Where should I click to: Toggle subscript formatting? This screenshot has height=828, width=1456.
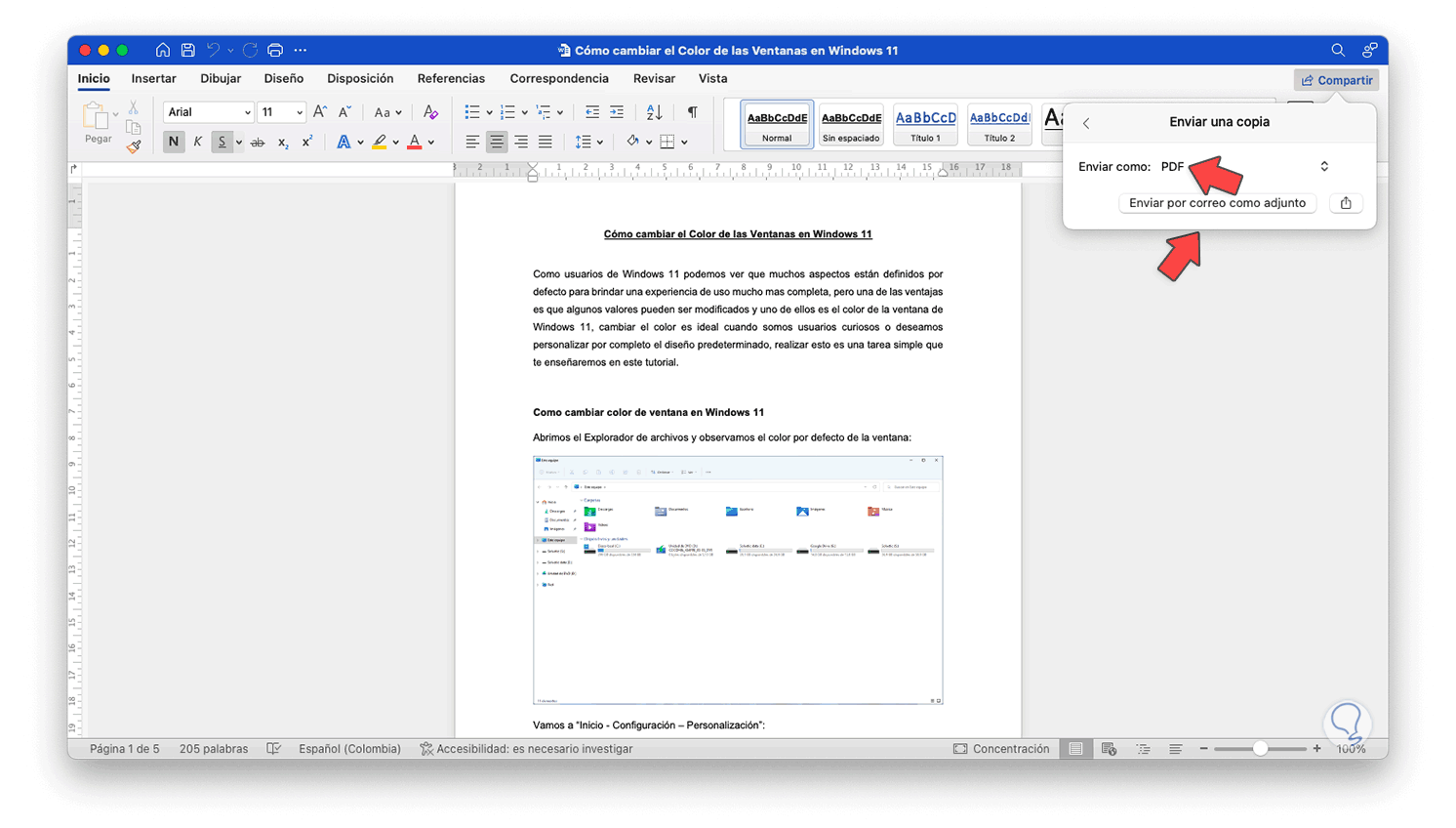click(283, 143)
